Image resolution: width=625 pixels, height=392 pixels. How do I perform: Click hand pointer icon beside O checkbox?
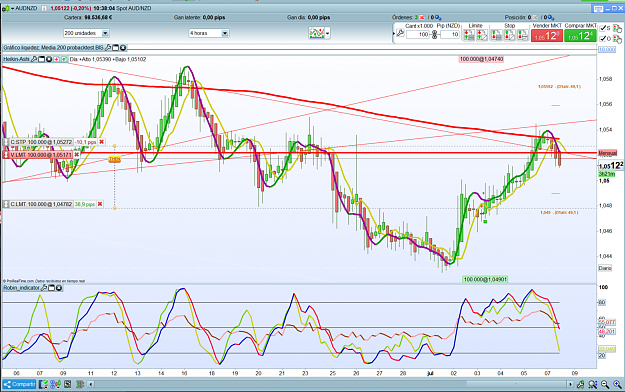(617, 39)
